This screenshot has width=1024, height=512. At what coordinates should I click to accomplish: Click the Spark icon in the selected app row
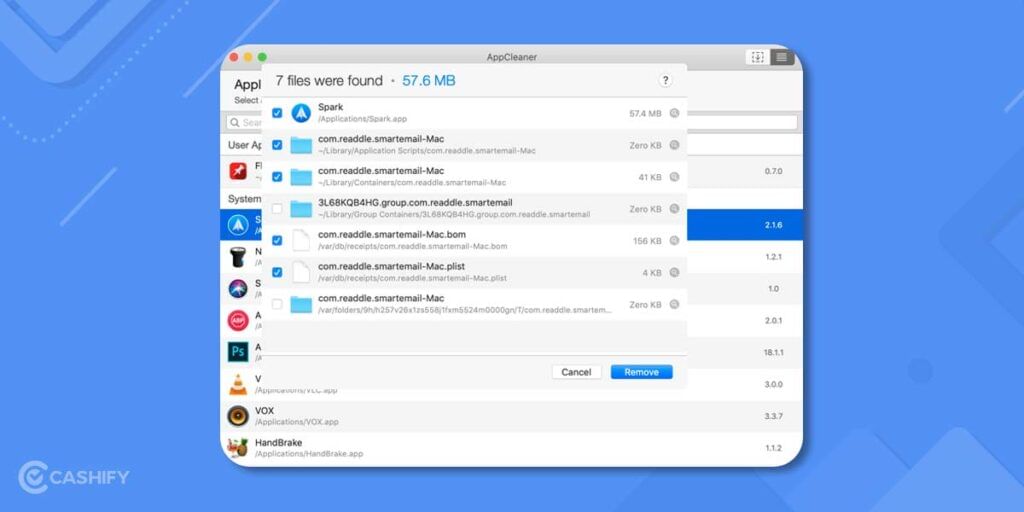(238, 225)
